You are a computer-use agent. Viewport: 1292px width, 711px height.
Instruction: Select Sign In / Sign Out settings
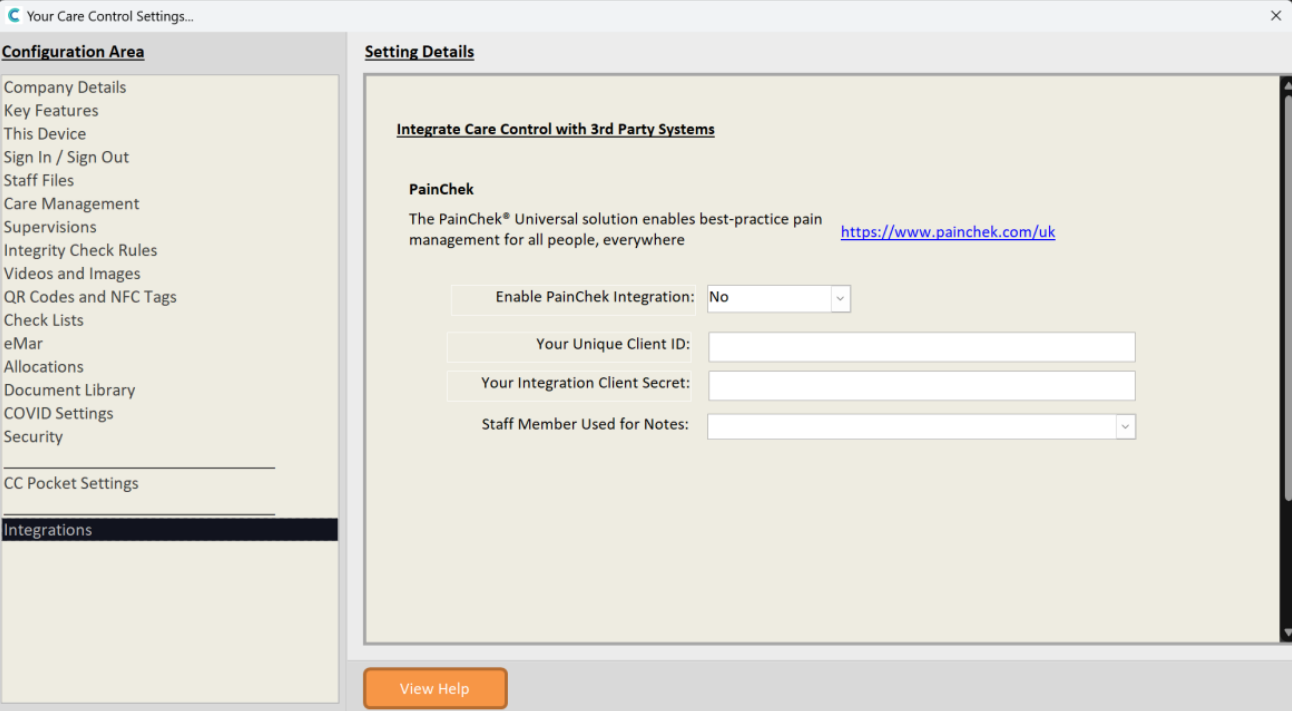(66, 157)
